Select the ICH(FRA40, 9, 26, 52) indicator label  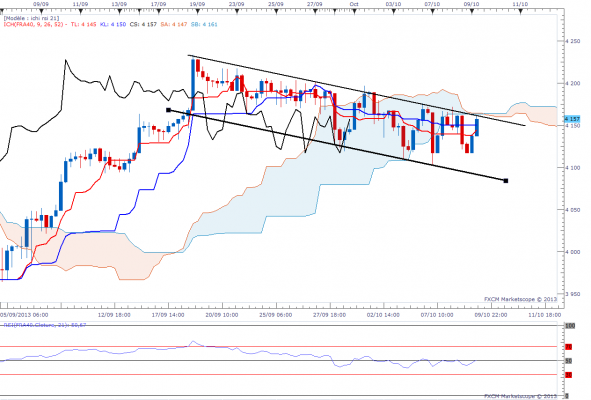[x=33, y=25]
